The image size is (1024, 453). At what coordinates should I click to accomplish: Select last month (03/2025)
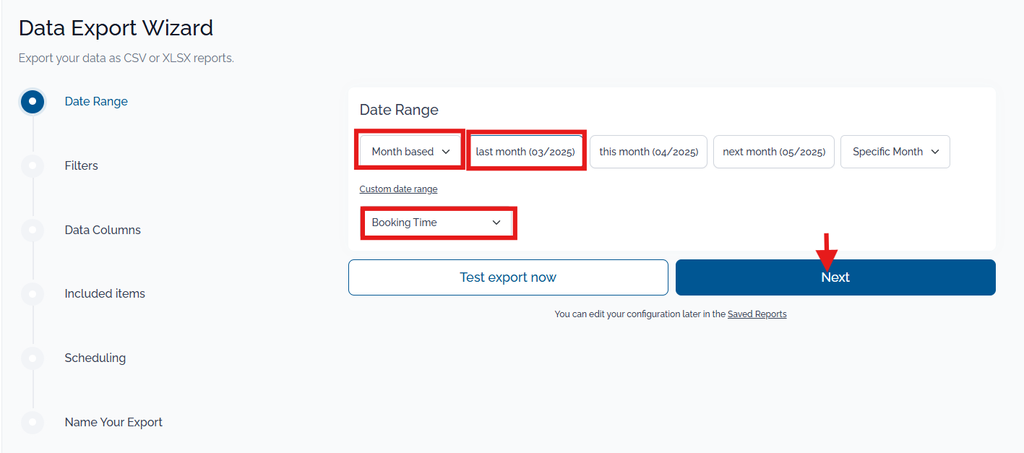tap(525, 151)
